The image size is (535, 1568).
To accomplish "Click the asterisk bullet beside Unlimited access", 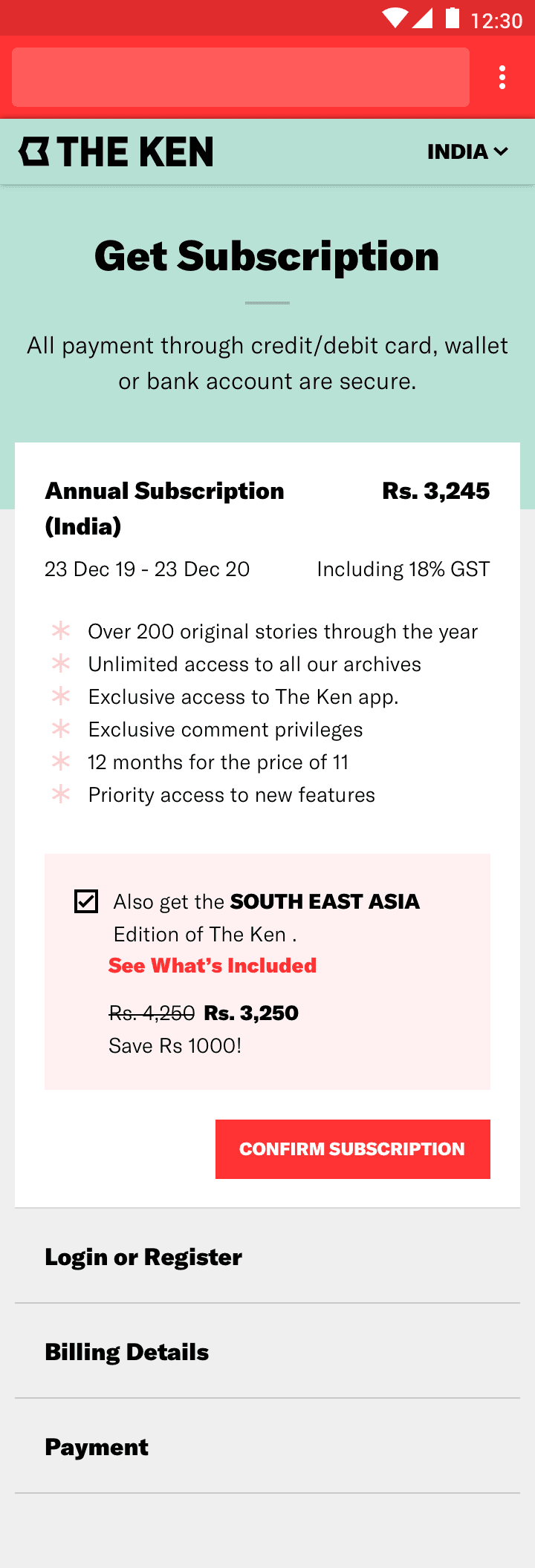I will [x=61, y=663].
